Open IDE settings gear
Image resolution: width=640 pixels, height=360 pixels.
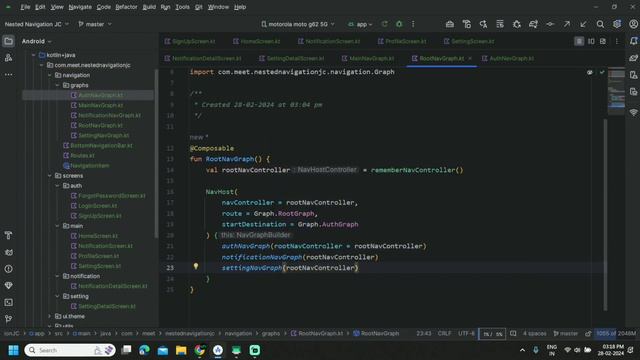point(617,24)
